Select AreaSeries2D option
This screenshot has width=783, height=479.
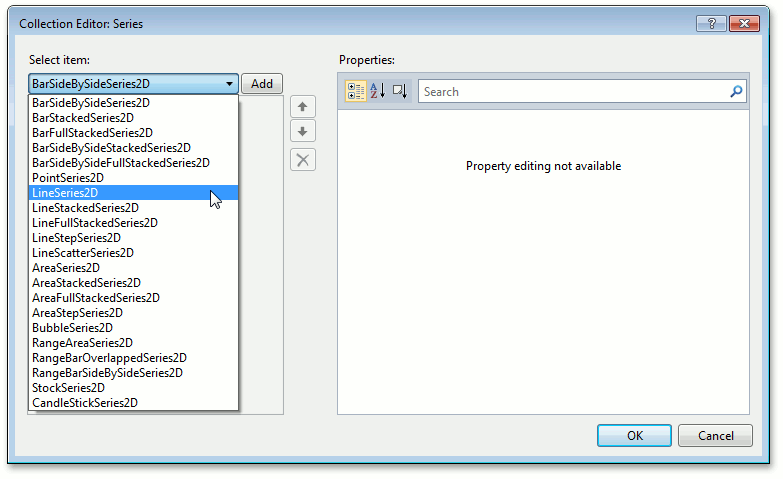(133, 268)
